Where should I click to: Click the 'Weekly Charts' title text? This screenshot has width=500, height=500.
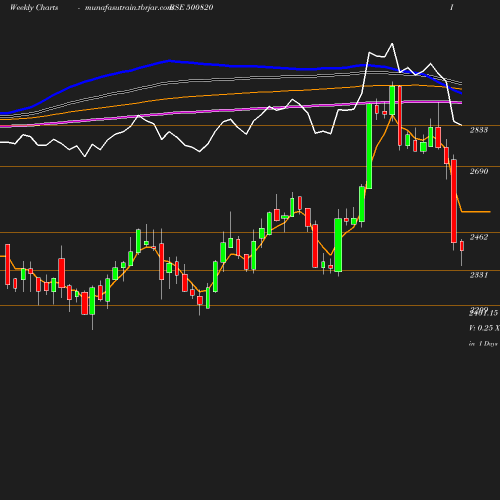(34, 8)
